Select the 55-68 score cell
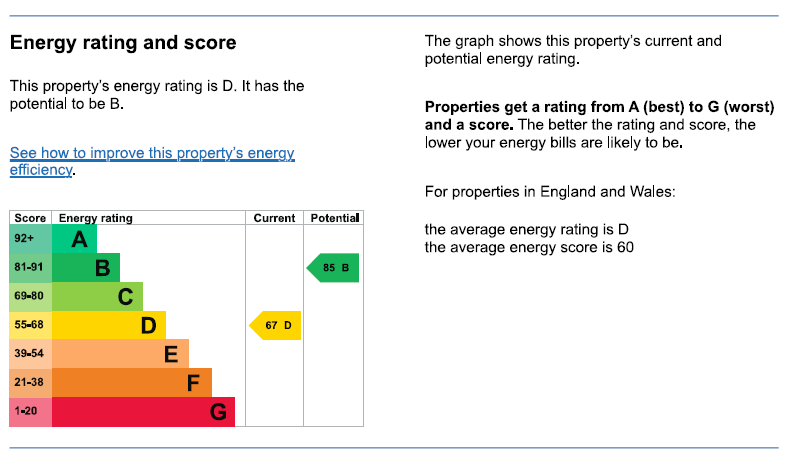The image size is (790, 468). coord(30,326)
